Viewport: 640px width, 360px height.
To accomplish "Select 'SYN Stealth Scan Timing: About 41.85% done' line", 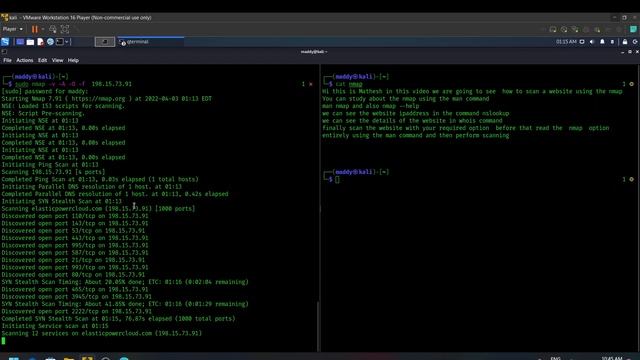I will click(x=125, y=304).
